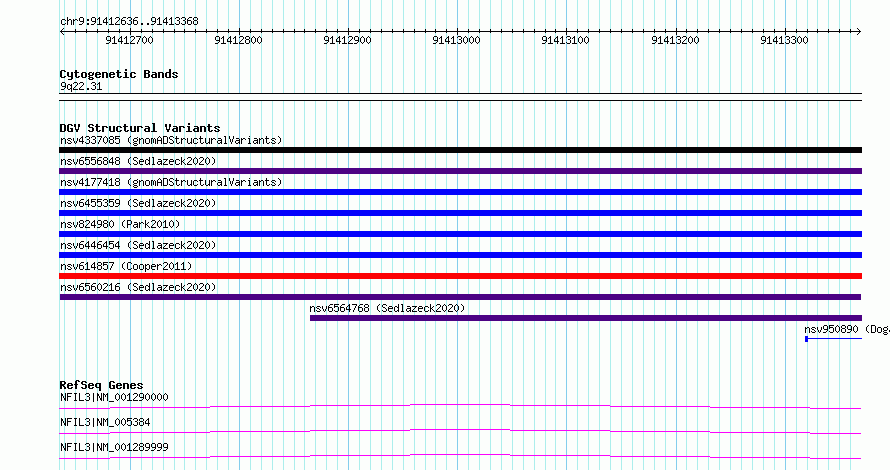Open variant label nsv4337085 (gnomADStructuralVariants)
890x470 pixels.
tap(171, 140)
